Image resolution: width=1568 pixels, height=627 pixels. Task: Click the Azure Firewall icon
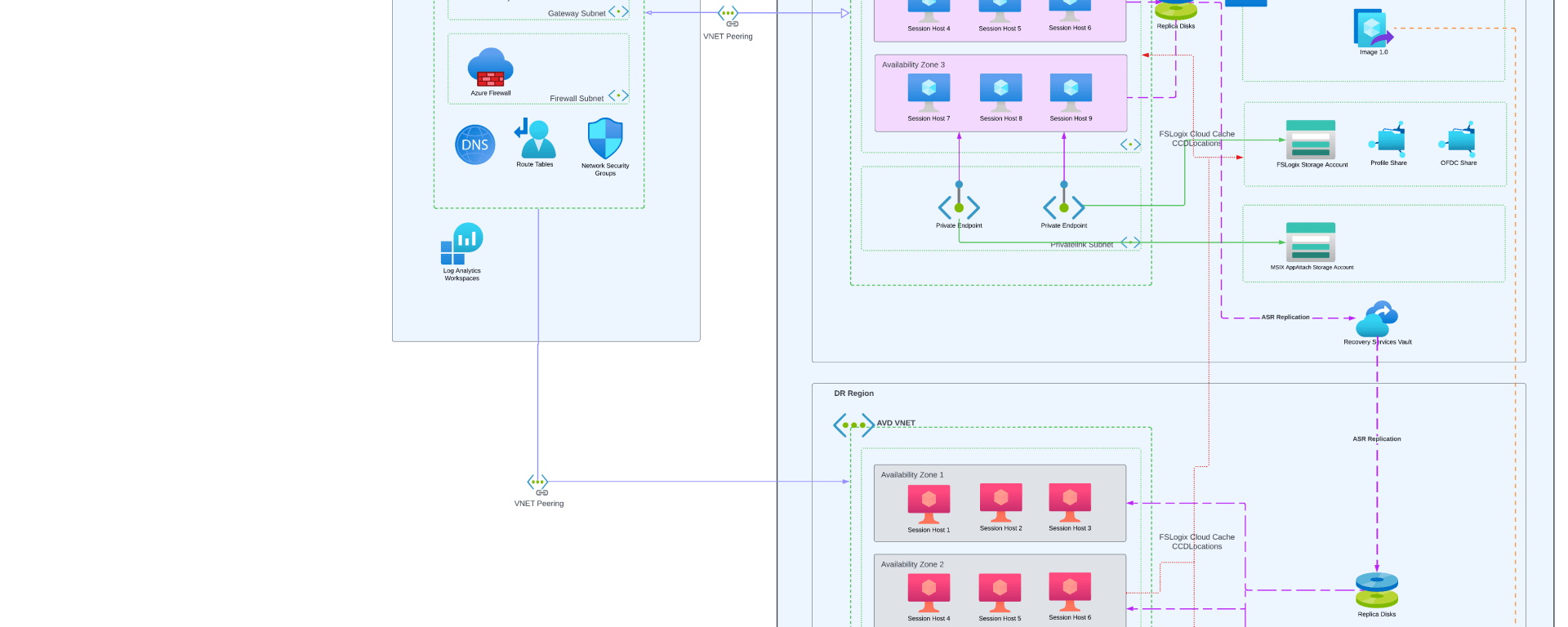pyautogui.click(x=490, y=68)
